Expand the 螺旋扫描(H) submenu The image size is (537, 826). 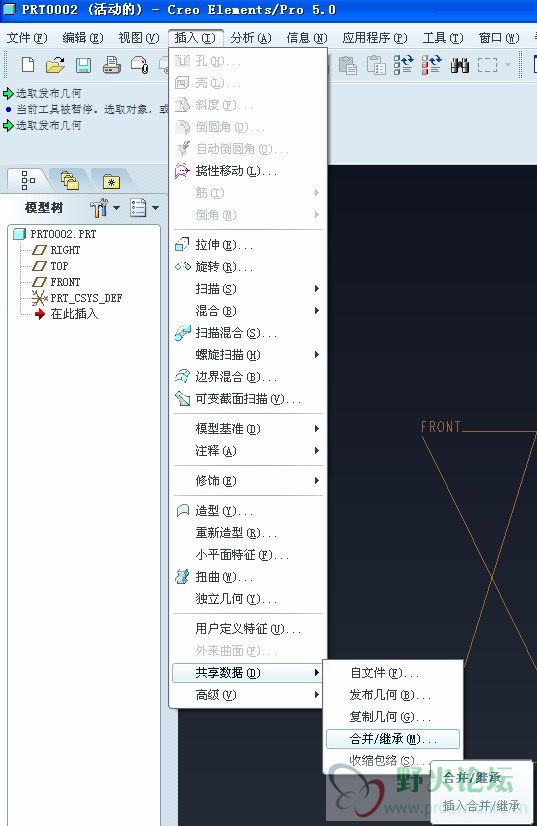click(x=247, y=355)
